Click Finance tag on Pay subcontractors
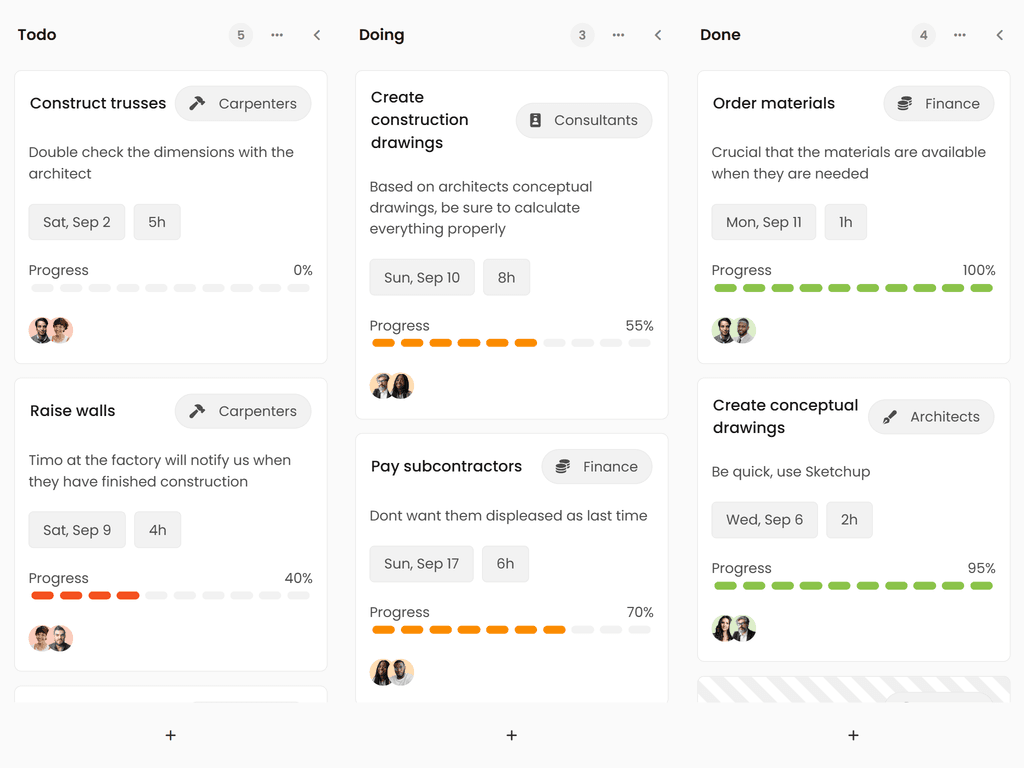Screen dimensions: 1024x768 pyautogui.click(x=597, y=466)
